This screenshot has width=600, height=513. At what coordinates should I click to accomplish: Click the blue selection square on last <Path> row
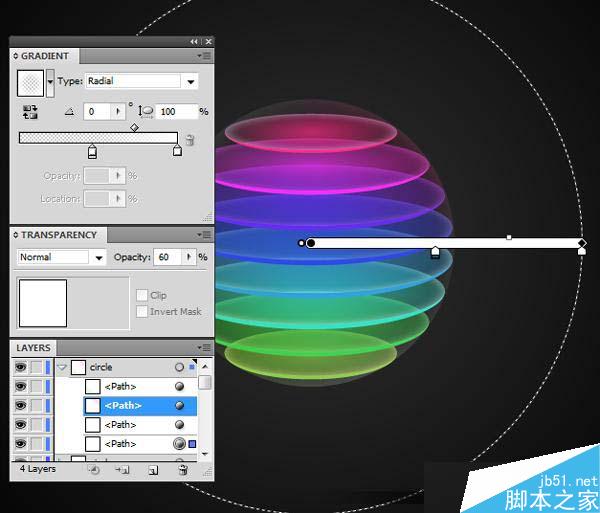[x=192, y=444]
